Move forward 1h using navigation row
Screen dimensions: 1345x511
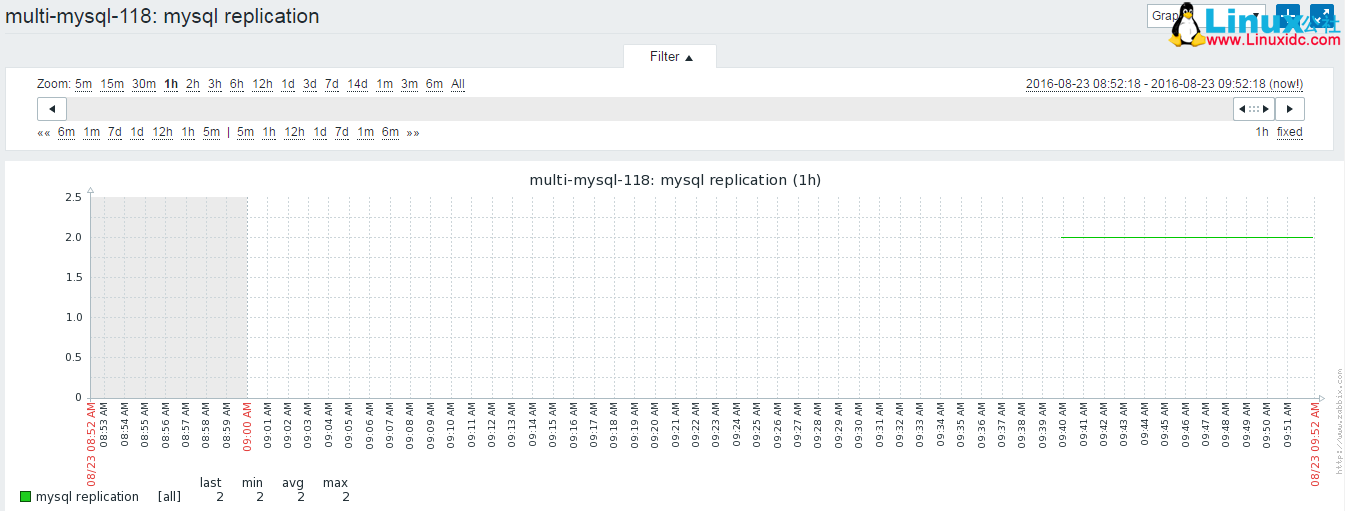[269, 132]
